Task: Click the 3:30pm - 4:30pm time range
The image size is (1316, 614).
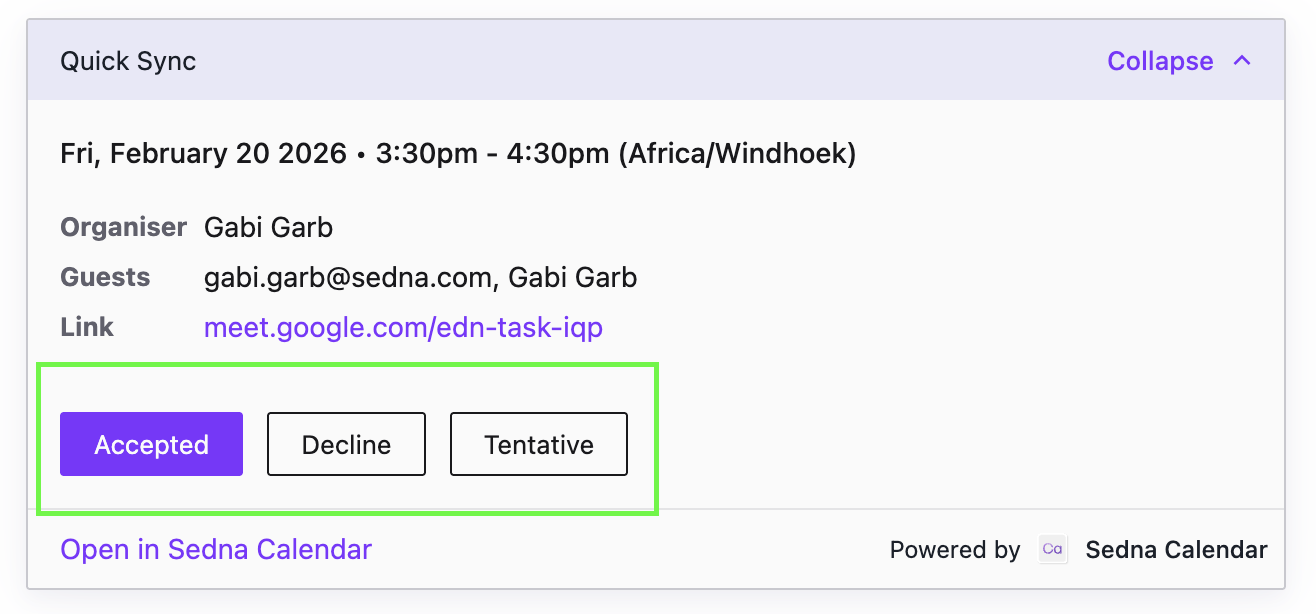Action: coord(493,154)
